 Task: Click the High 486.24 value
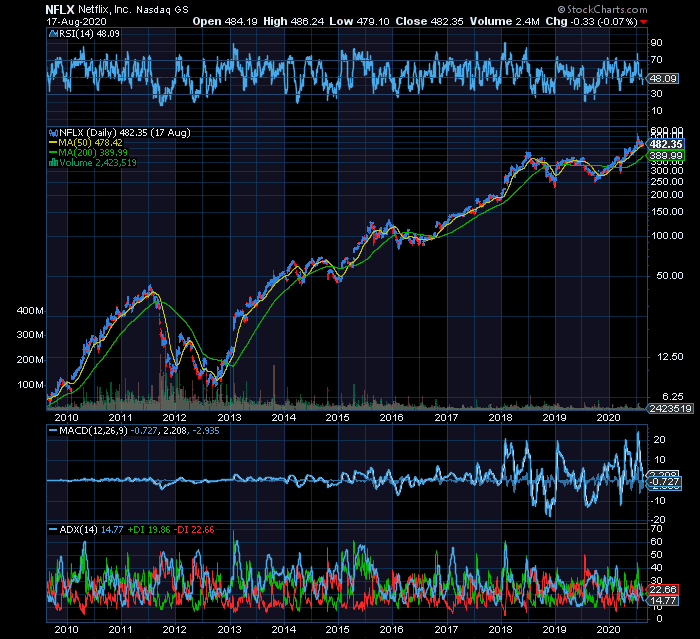tap(293, 21)
